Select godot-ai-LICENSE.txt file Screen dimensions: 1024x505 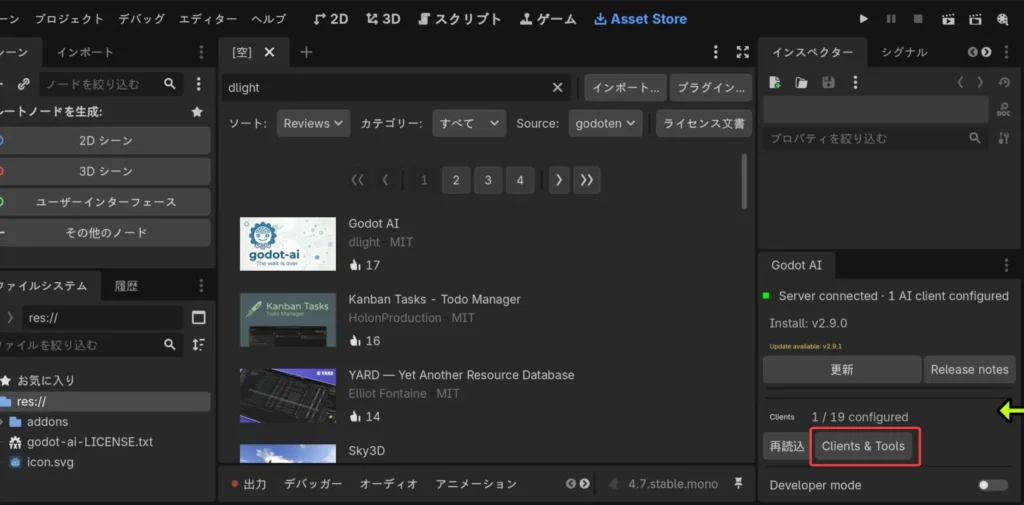point(89,442)
